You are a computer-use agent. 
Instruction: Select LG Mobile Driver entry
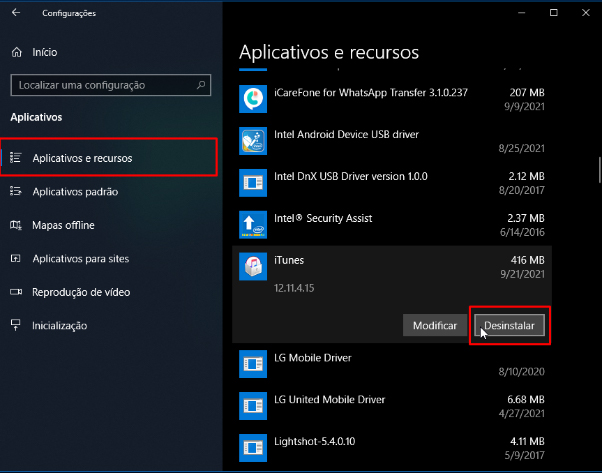click(x=392, y=364)
